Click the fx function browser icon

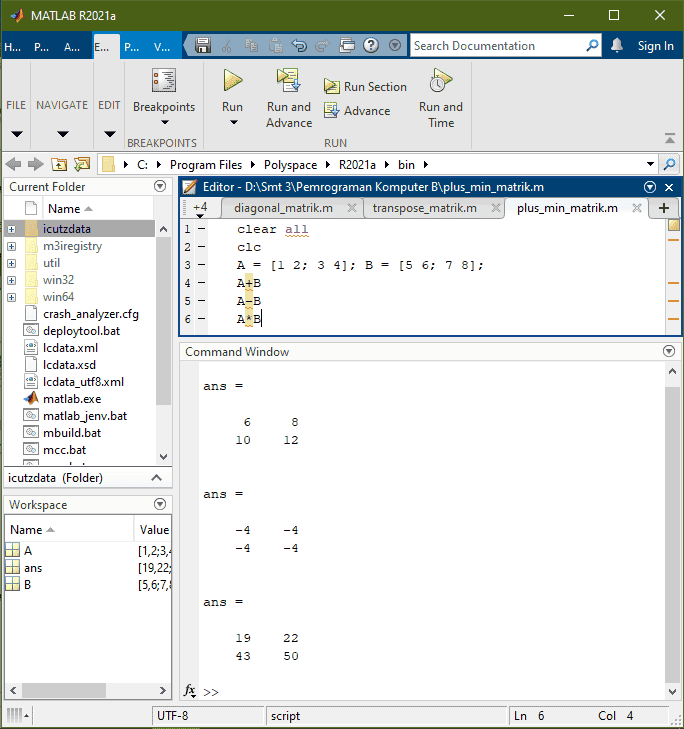coord(190,690)
